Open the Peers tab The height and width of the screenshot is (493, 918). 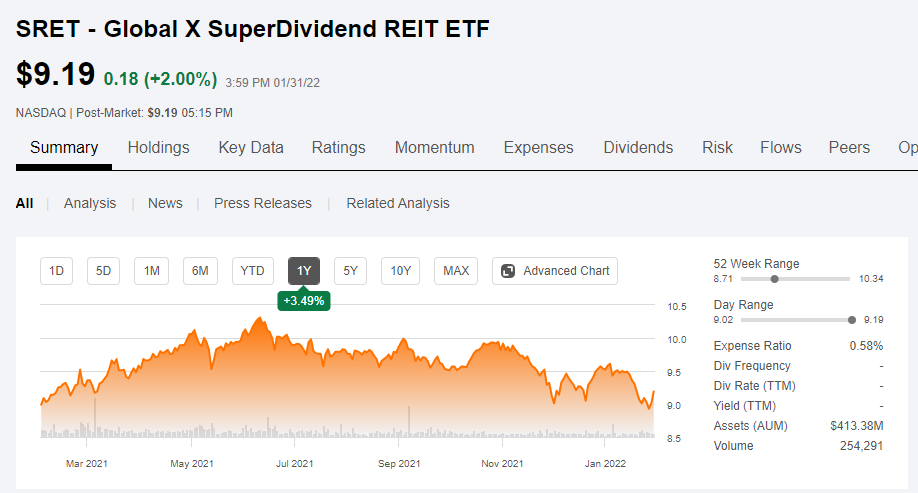(x=849, y=148)
